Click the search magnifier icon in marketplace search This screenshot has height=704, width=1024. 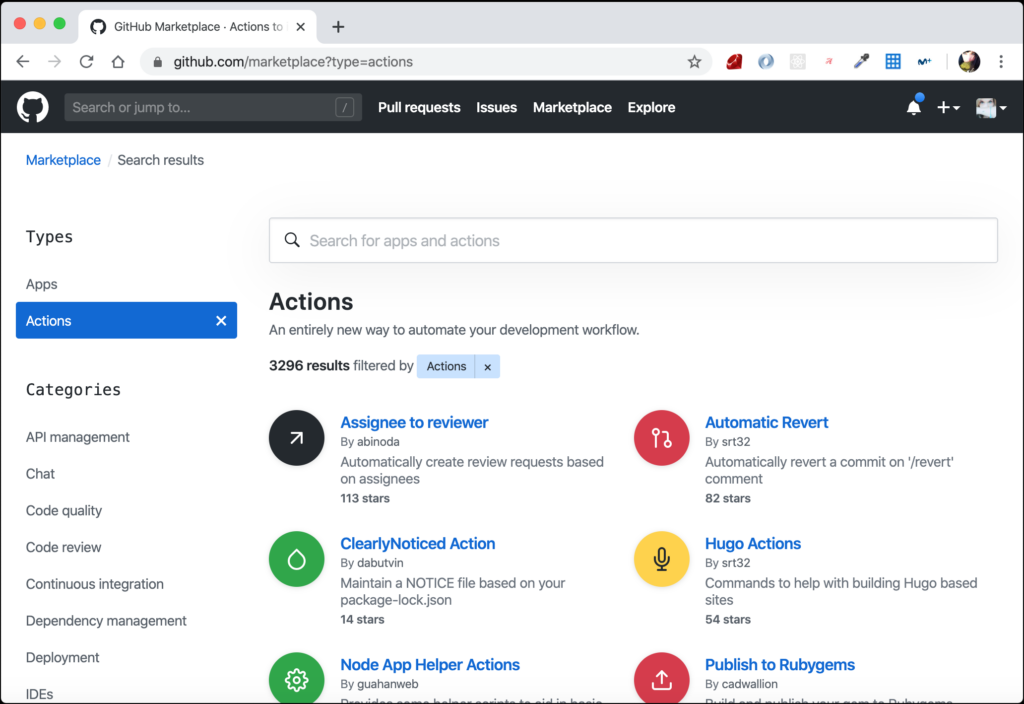coord(292,240)
